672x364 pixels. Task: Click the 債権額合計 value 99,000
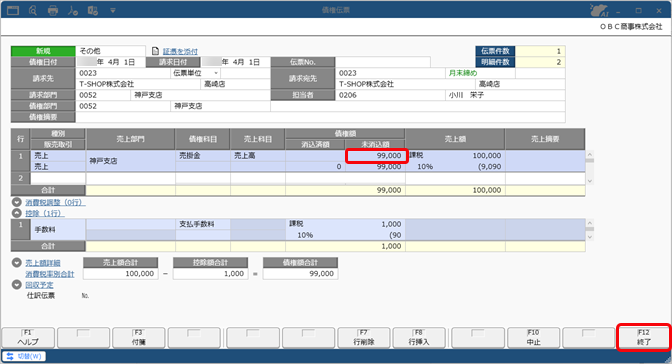pyautogui.click(x=300, y=274)
